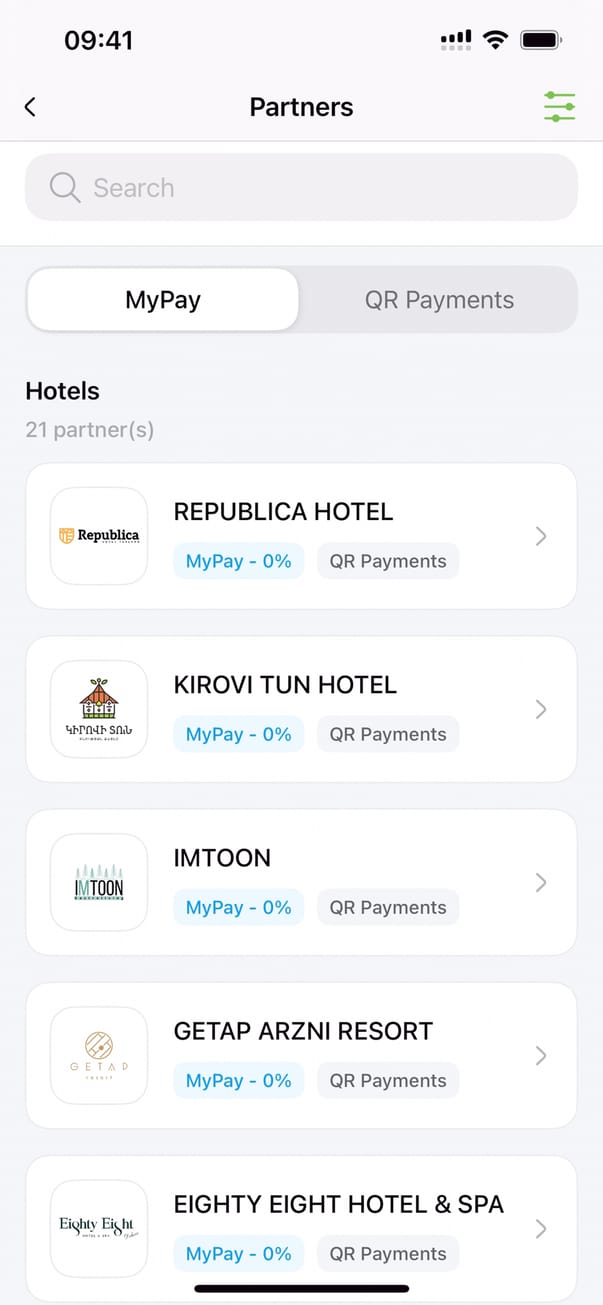The height and width of the screenshot is (1305, 603).
Task: Tap the back arrow icon
Action: (30, 107)
